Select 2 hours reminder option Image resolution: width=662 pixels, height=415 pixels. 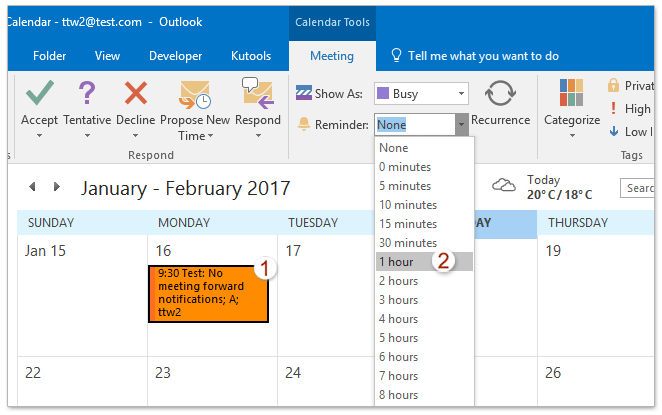tap(424, 281)
